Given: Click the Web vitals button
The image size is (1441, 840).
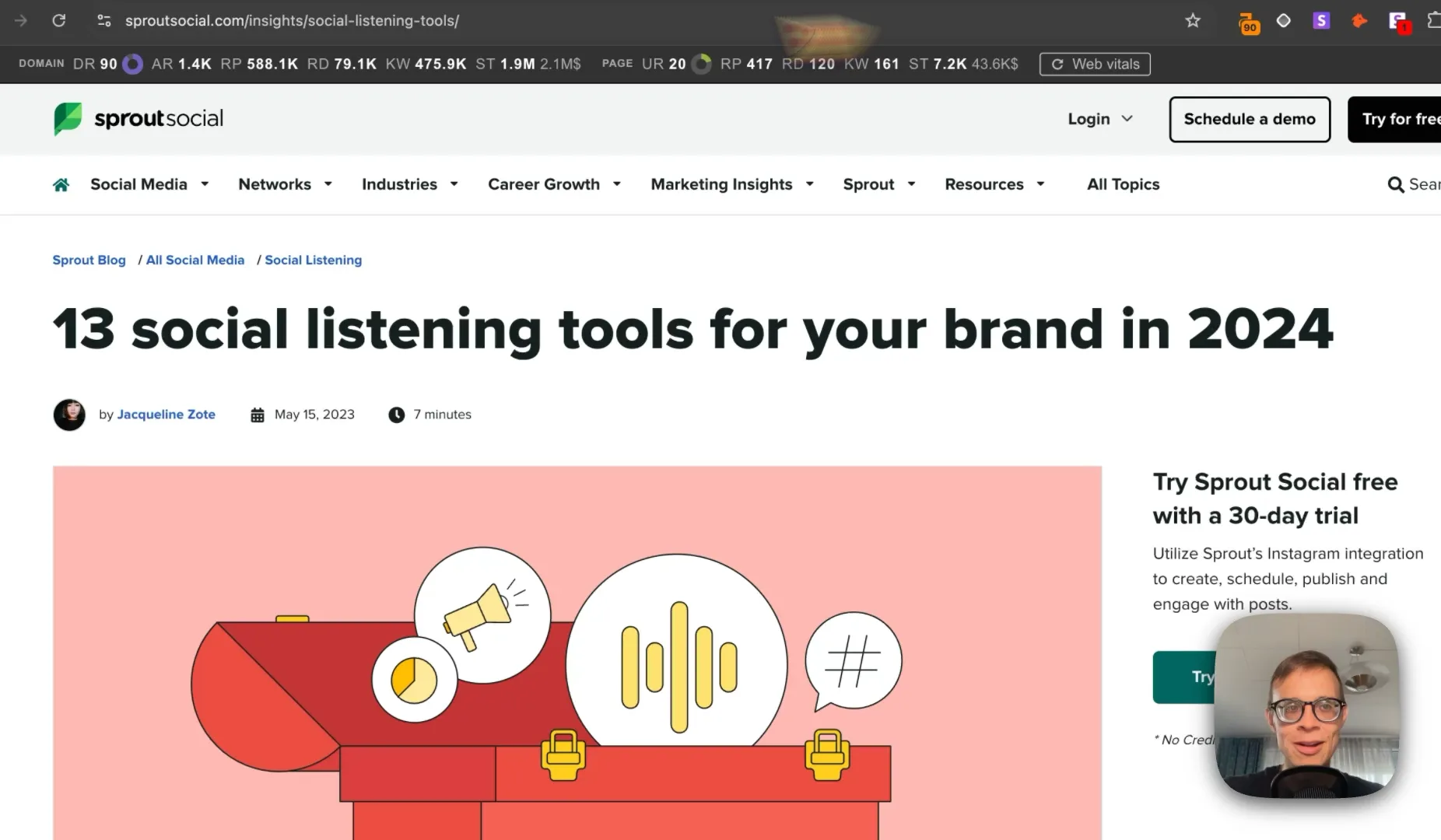Looking at the screenshot, I should (x=1095, y=64).
